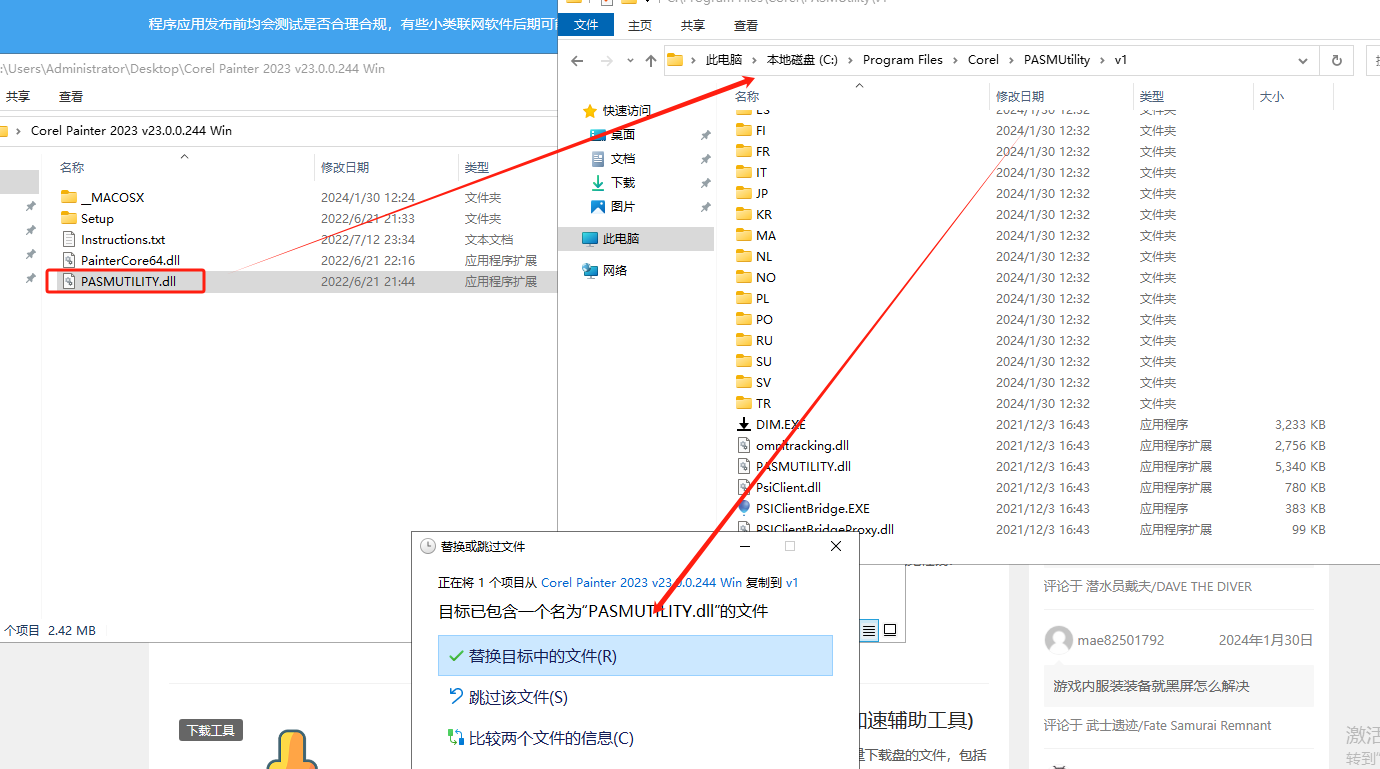Screen dimensions: 1380x769
Task: Open the 查看 tab in the v1 window
Action: click(x=746, y=25)
